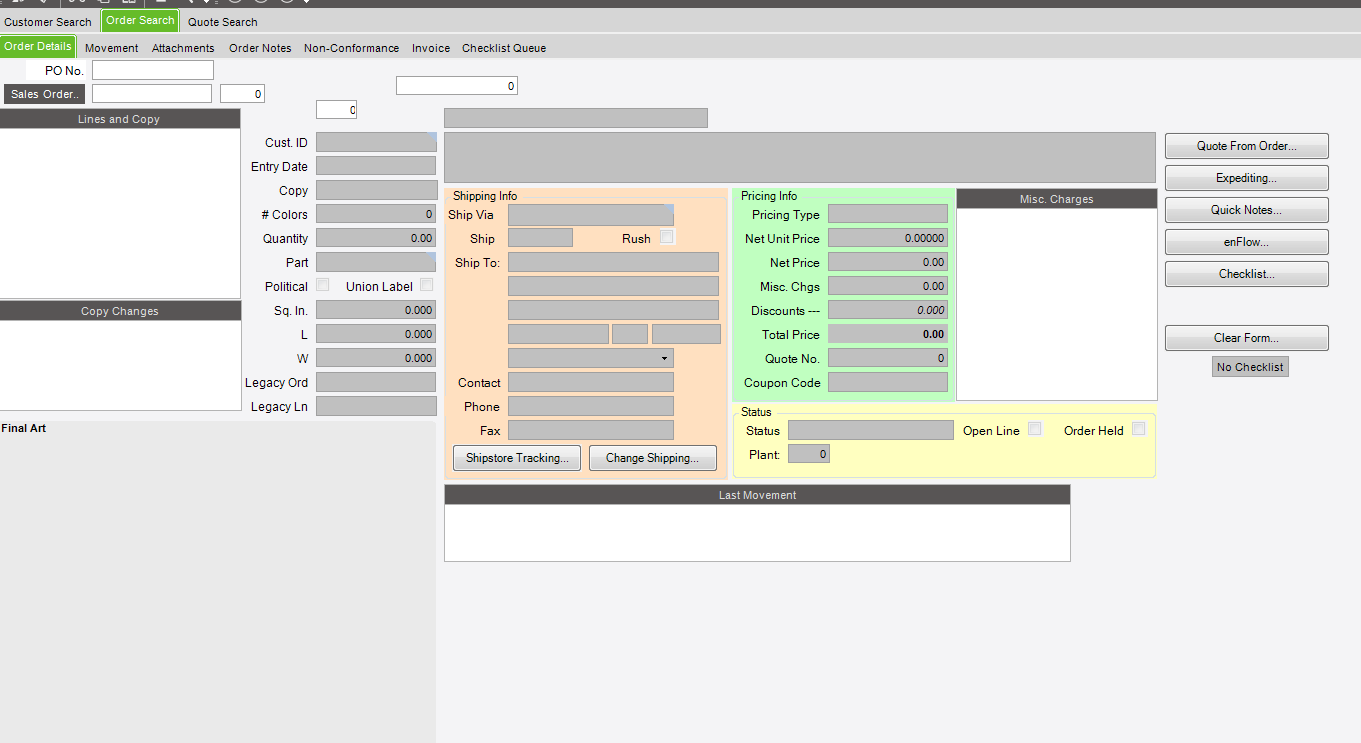Viewport: 1361px width, 743px height.
Task: Select the Attachments tab
Action: point(183,48)
